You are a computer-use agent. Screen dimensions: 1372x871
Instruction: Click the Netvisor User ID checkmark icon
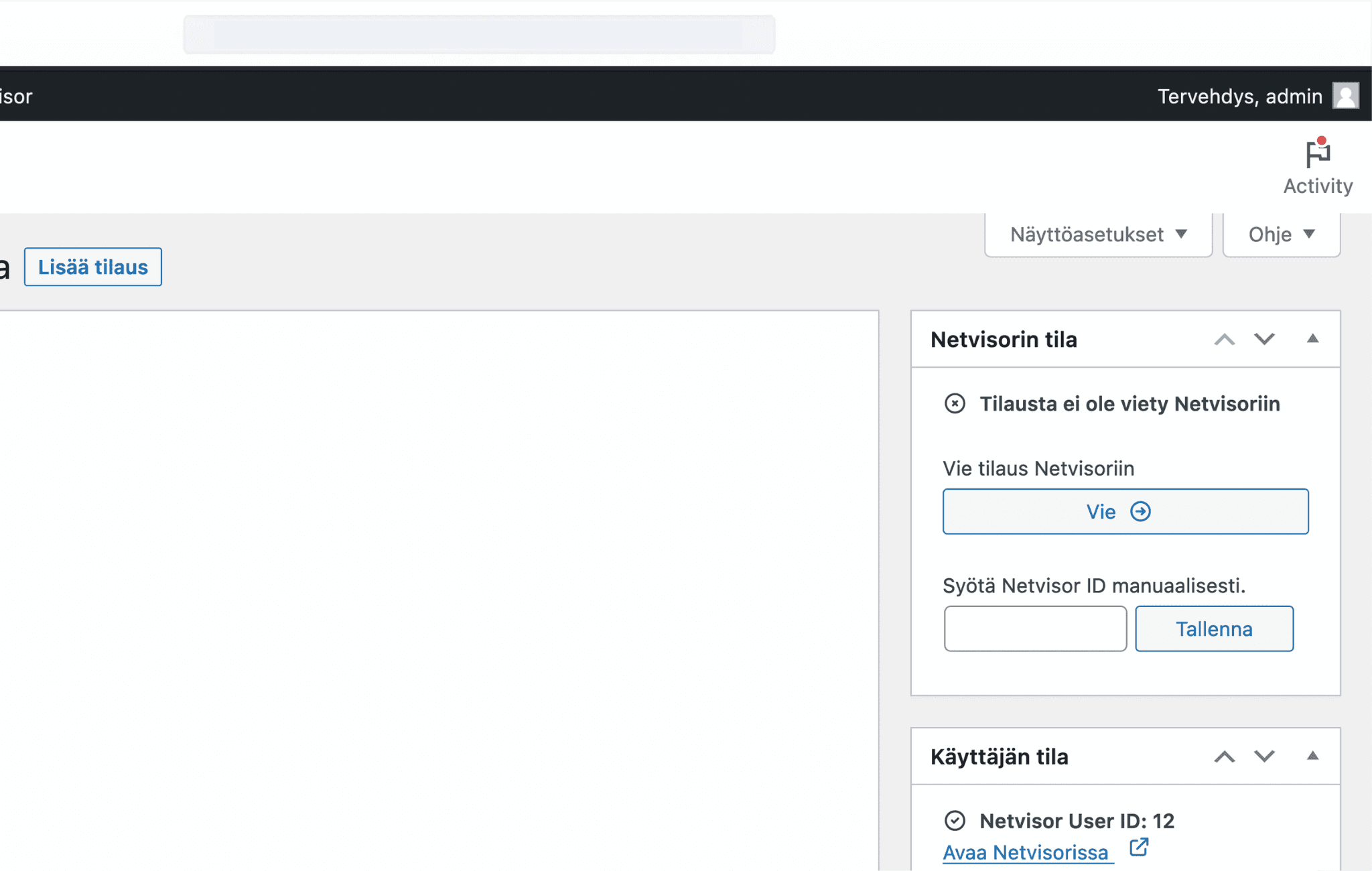[955, 820]
